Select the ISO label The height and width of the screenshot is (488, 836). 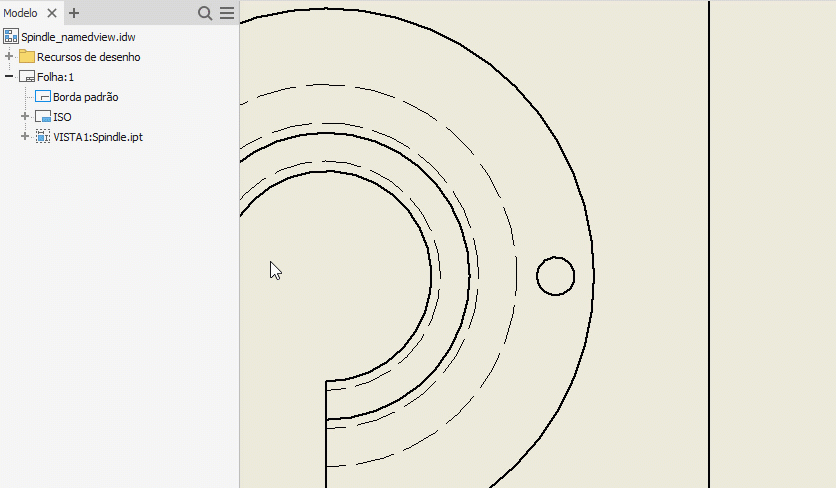pos(62,117)
